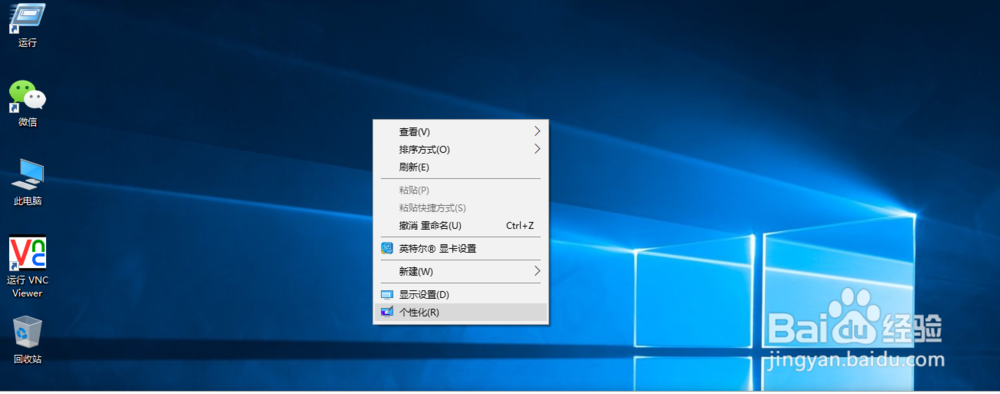Expand the 查看(V) submenu arrow
Screen dimensions: 1000x394
[537, 131]
